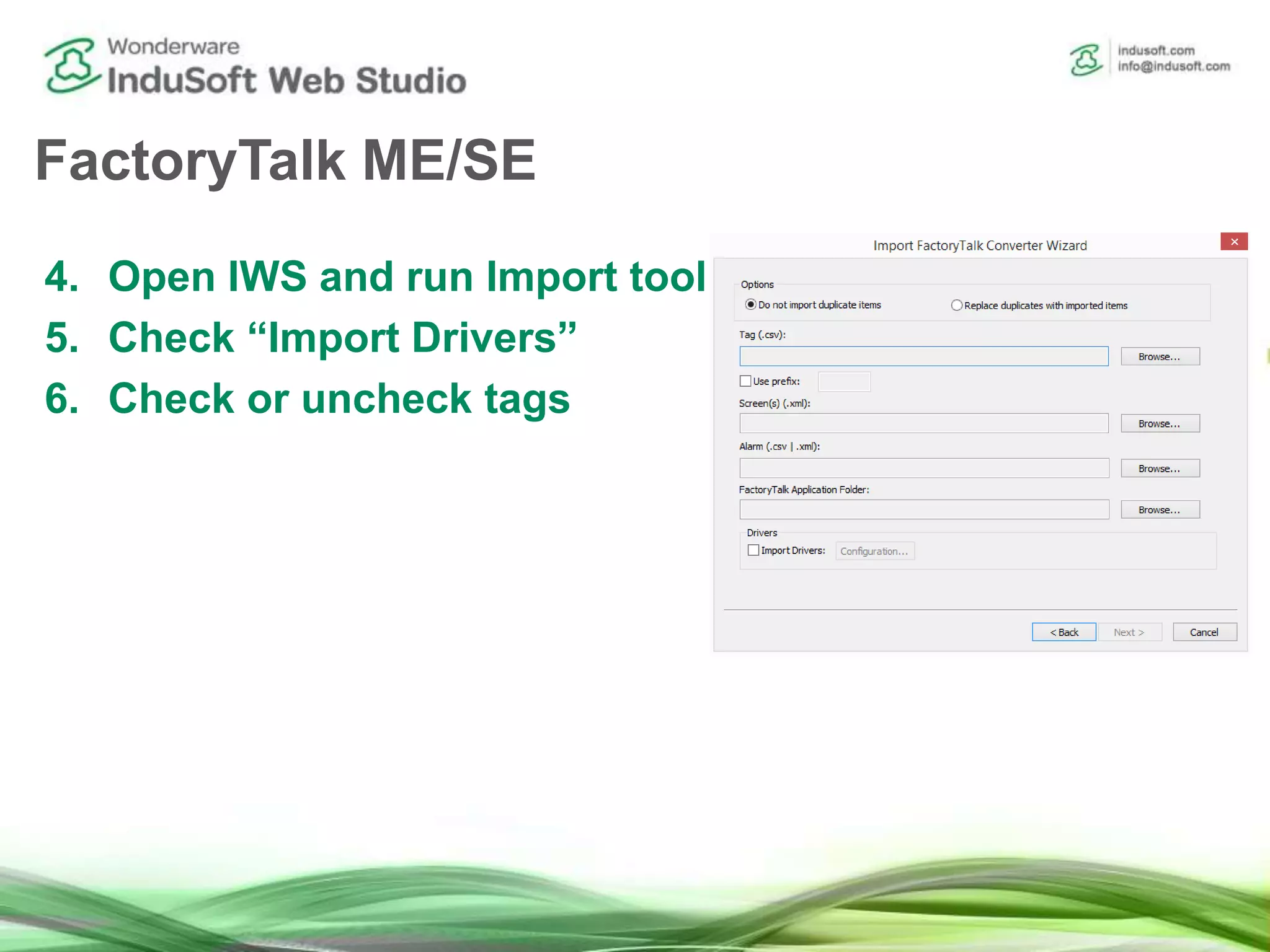Click the info@indusoft.com text

click(1174, 66)
